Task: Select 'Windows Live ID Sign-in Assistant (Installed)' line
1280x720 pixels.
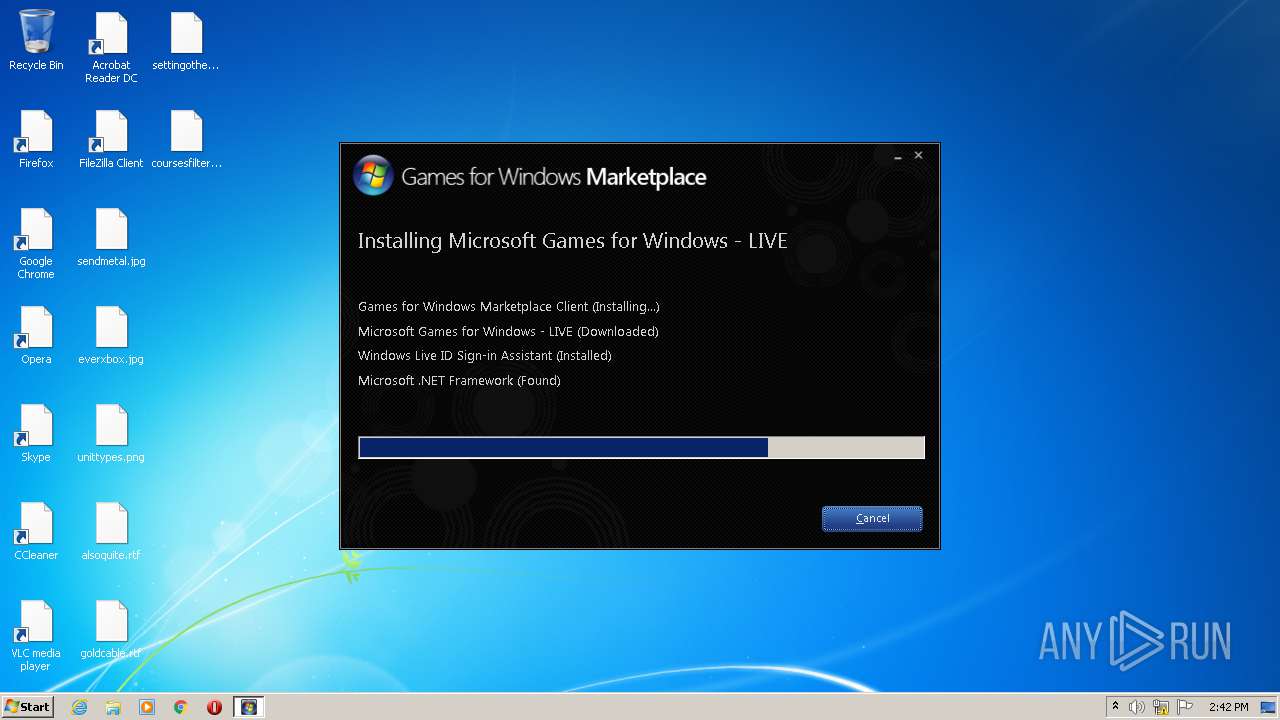Action: 485,355
